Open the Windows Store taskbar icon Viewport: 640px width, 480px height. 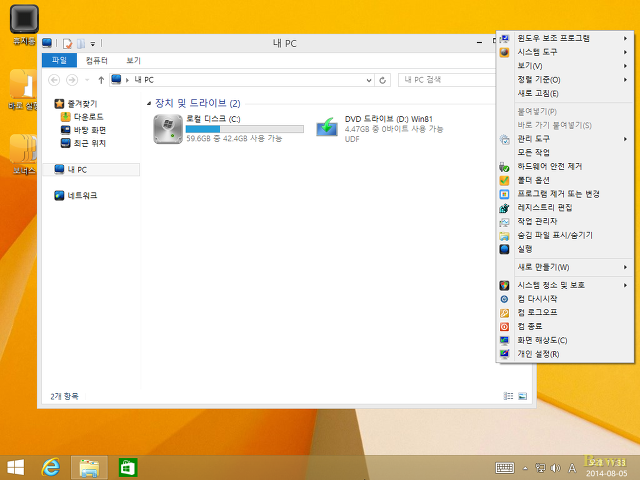(x=128, y=468)
